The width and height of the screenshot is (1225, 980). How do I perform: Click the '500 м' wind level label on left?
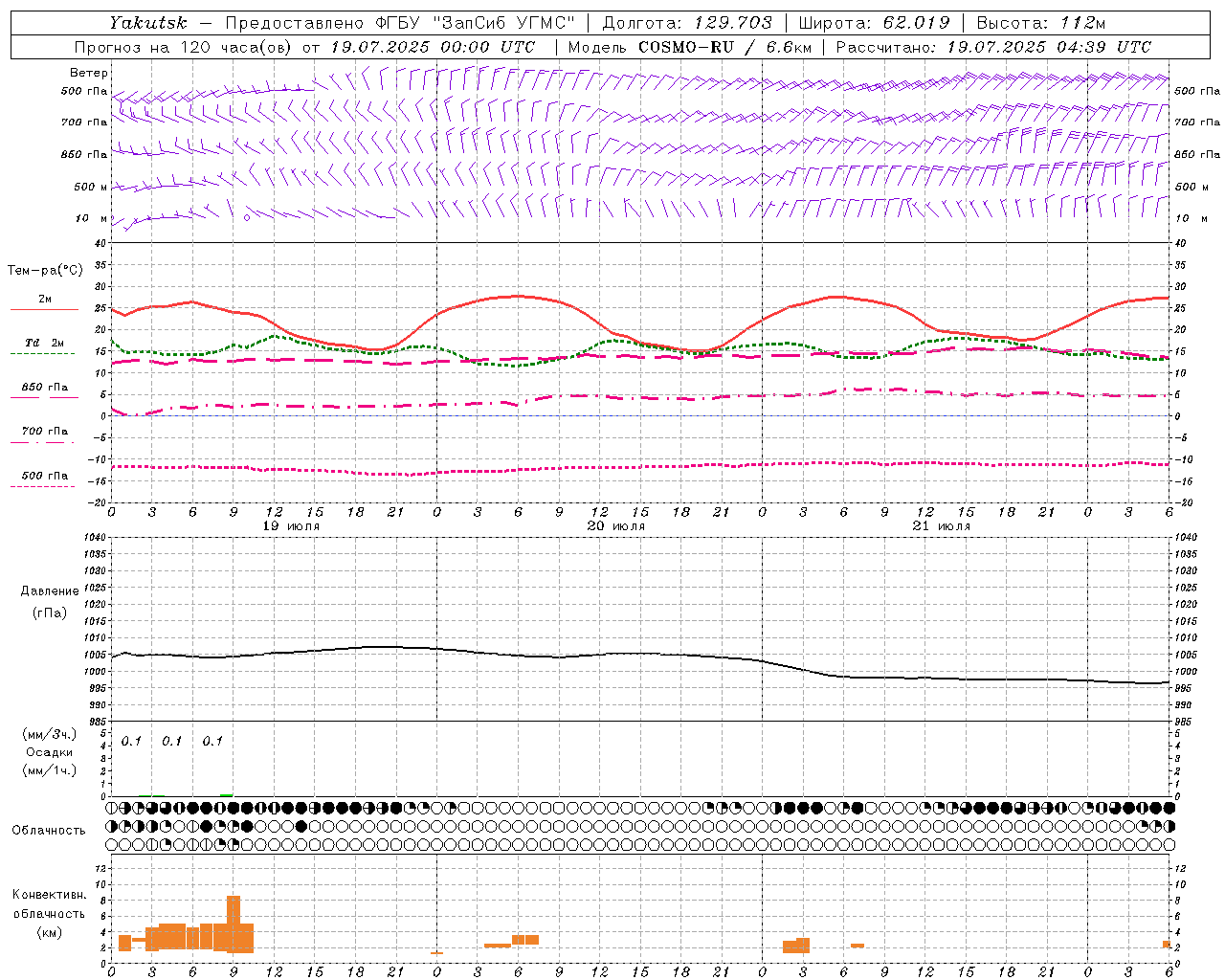[x=91, y=187]
